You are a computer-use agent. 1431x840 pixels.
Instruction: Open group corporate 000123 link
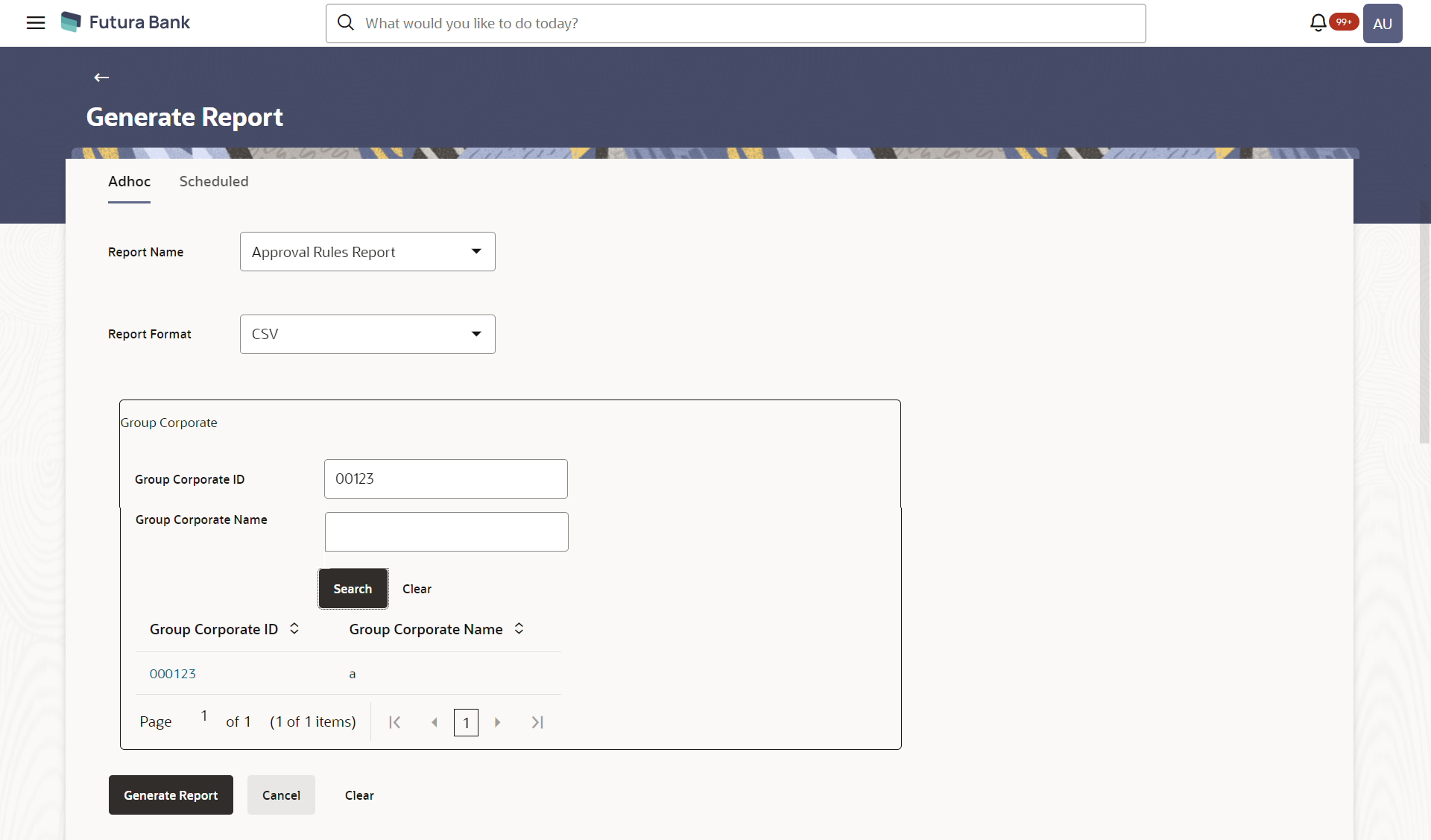click(x=173, y=674)
